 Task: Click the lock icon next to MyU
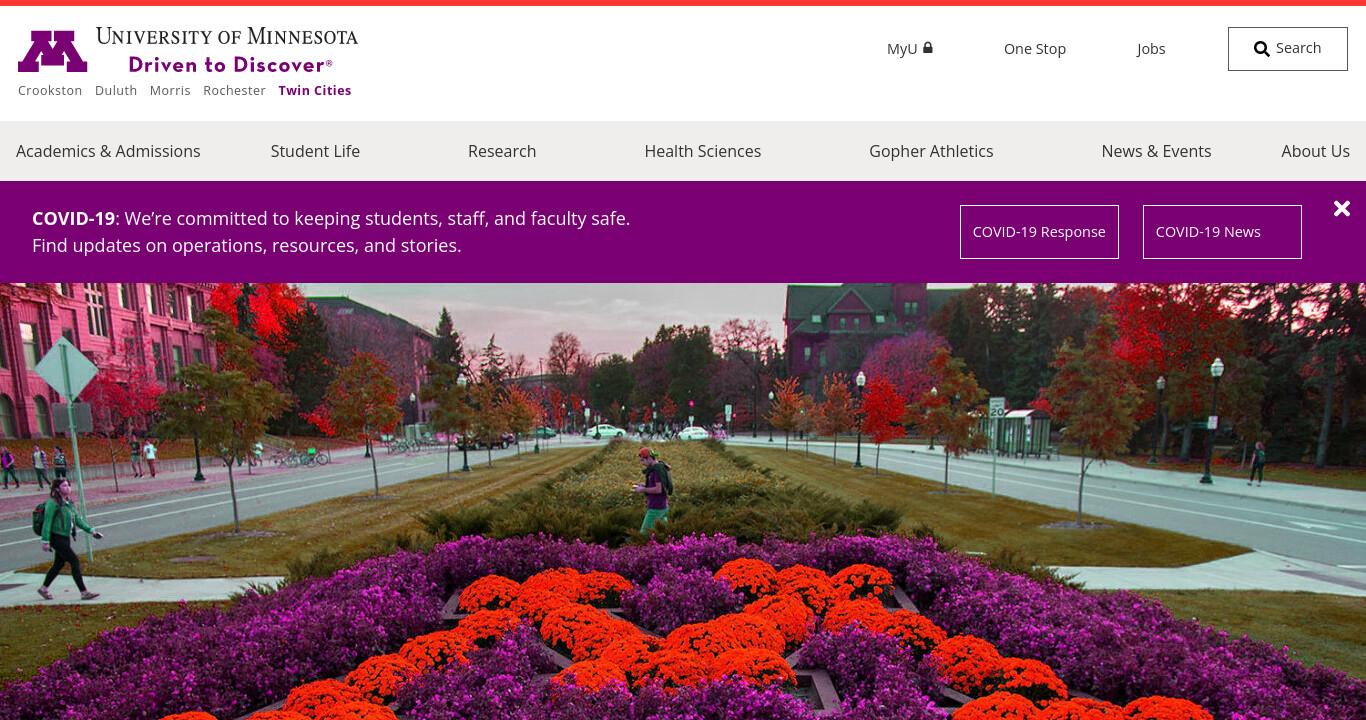coord(928,47)
